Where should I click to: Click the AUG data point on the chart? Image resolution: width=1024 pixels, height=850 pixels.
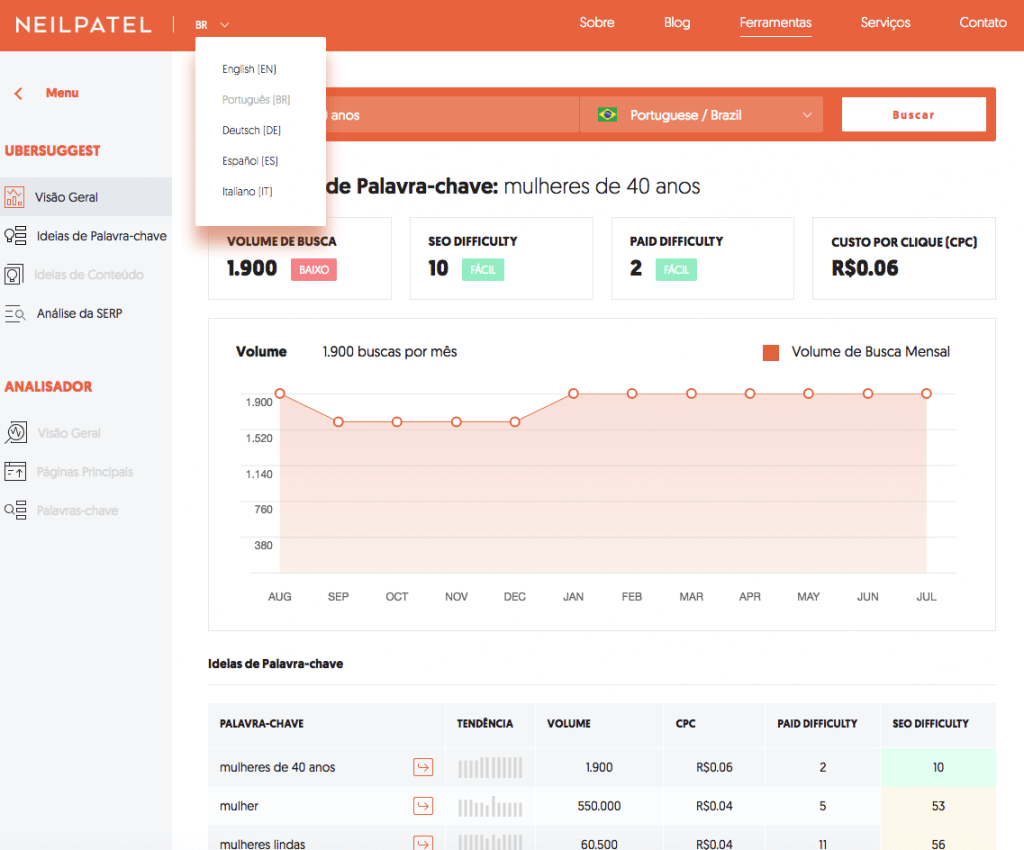tap(280, 393)
